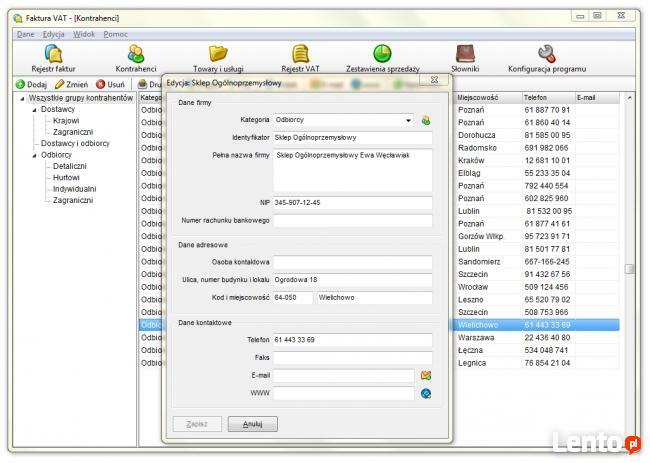Image resolution: width=650 pixels, height=463 pixels.
Task: Collapse the Odbiorcy tree node
Action: pyautogui.click(x=32, y=155)
